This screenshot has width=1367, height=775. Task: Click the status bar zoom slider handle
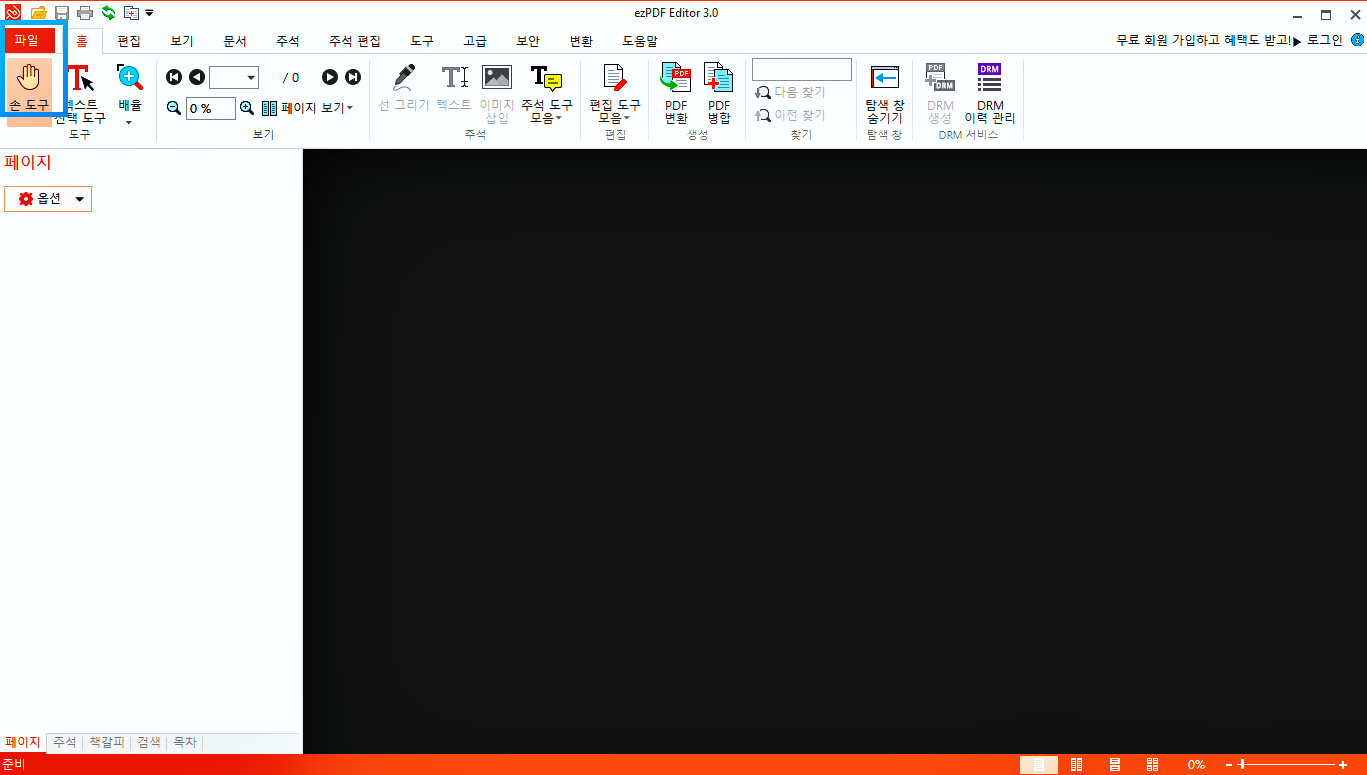pyautogui.click(x=1242, y=765)
